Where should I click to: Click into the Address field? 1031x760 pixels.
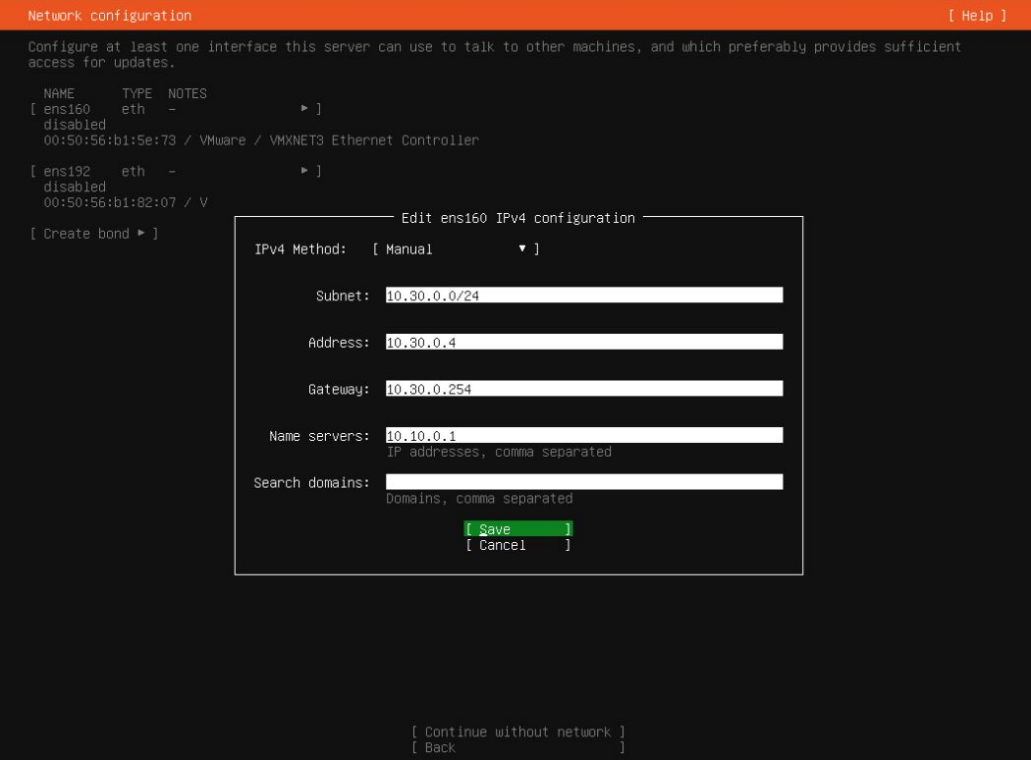pyautogui.click(x=583, y=342)
